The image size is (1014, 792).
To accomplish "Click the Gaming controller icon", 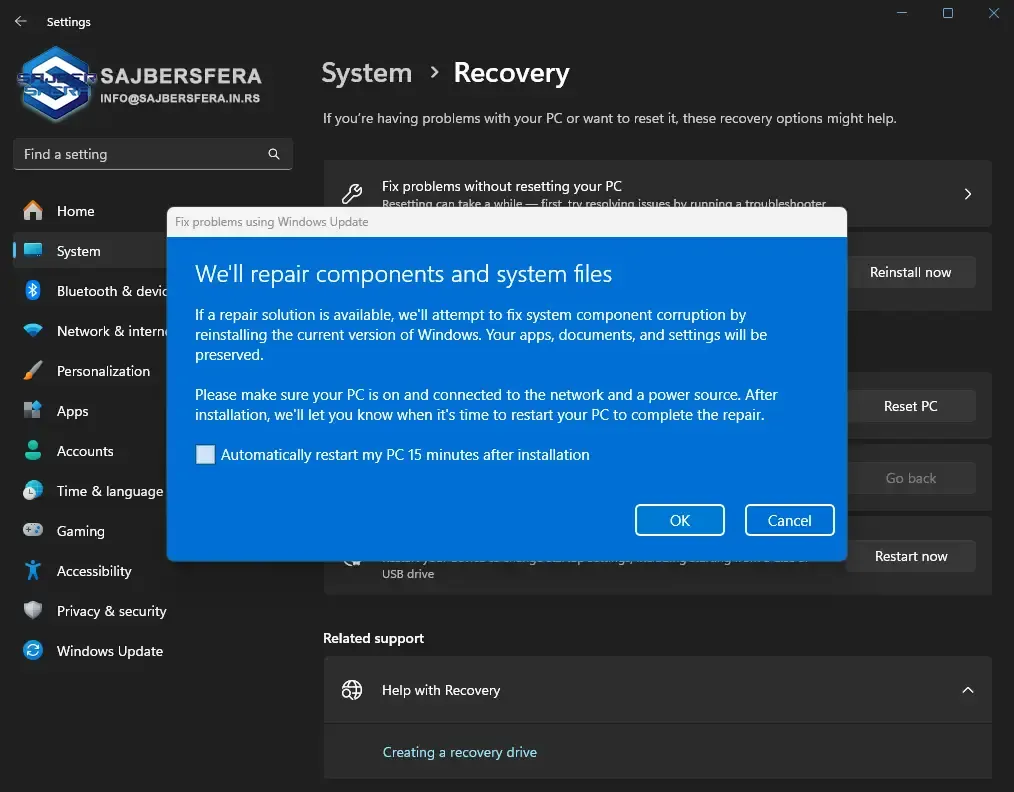I will pos(33,531).
